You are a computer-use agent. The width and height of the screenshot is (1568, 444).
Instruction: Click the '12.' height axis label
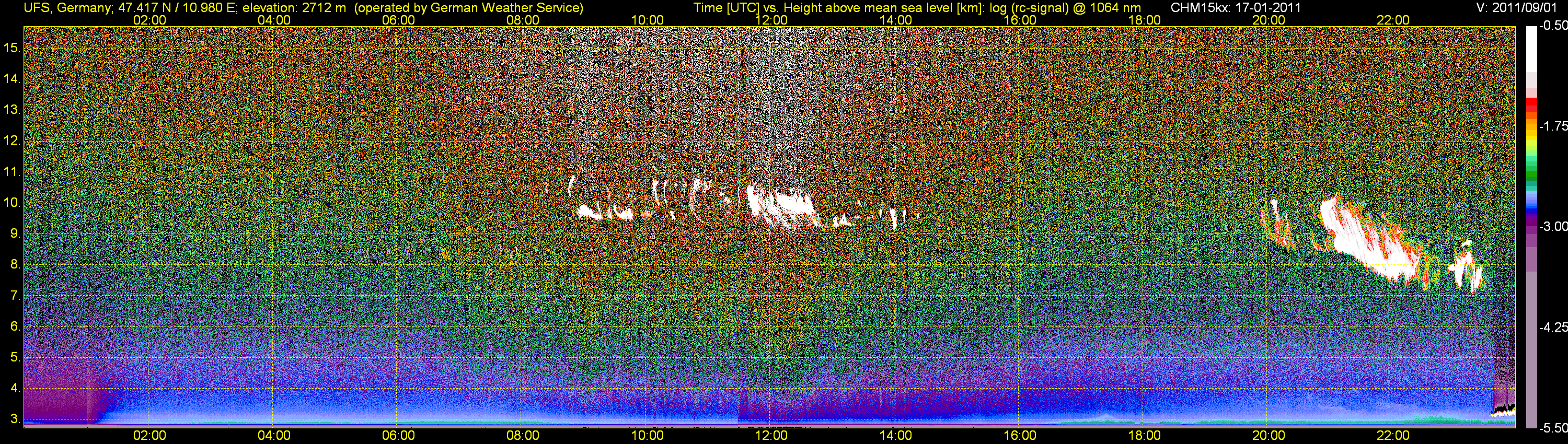pos(11,141)
